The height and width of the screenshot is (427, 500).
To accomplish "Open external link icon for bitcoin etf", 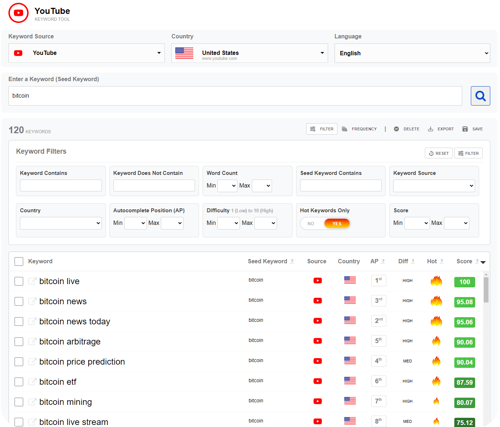I will pos(32,382).
